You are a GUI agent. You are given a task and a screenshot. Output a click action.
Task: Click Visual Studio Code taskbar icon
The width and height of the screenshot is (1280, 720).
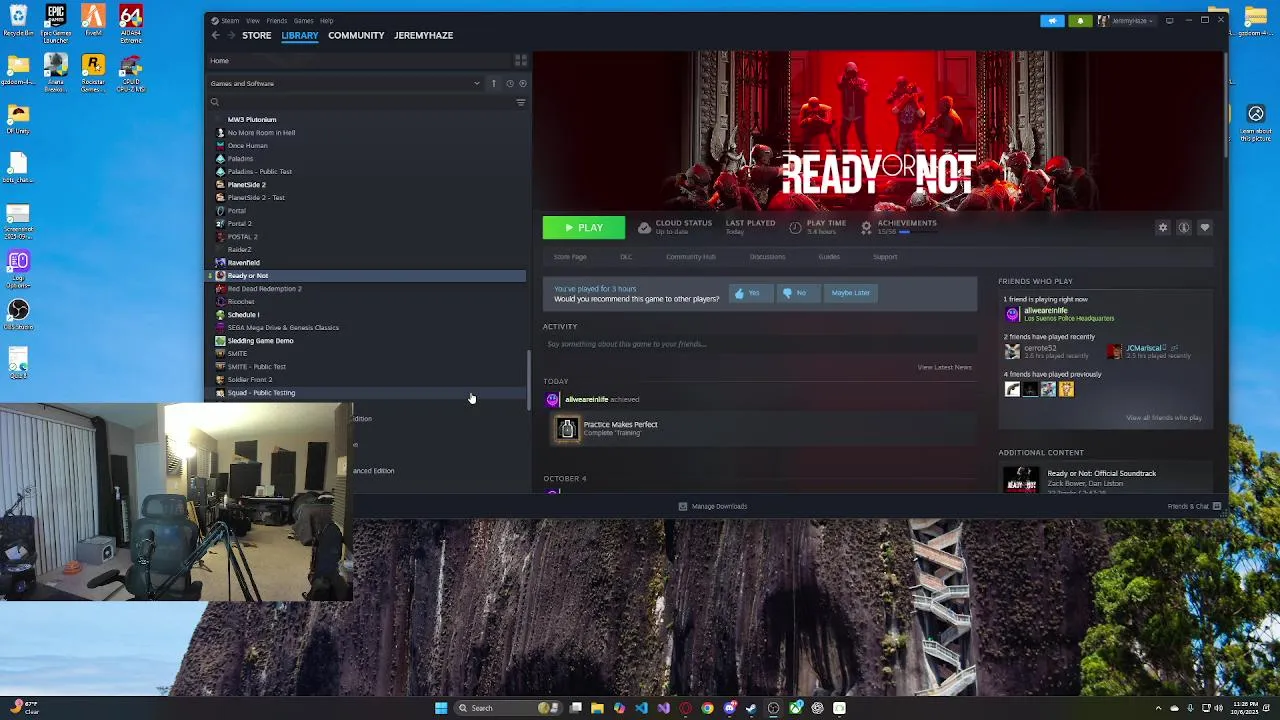tap(641, 708)
